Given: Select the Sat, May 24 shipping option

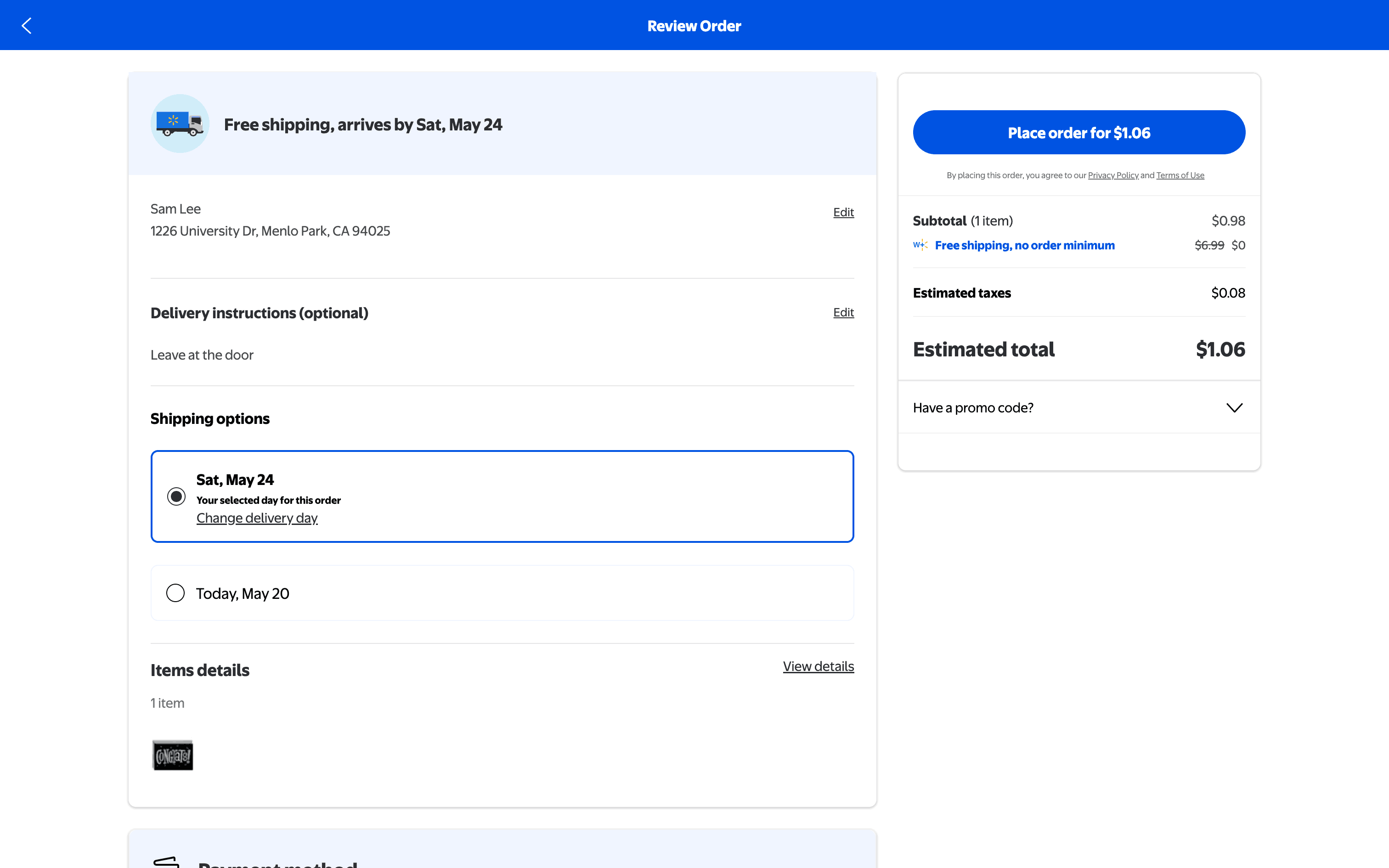Looking at the screenshot, I should (x=176, y=496).
